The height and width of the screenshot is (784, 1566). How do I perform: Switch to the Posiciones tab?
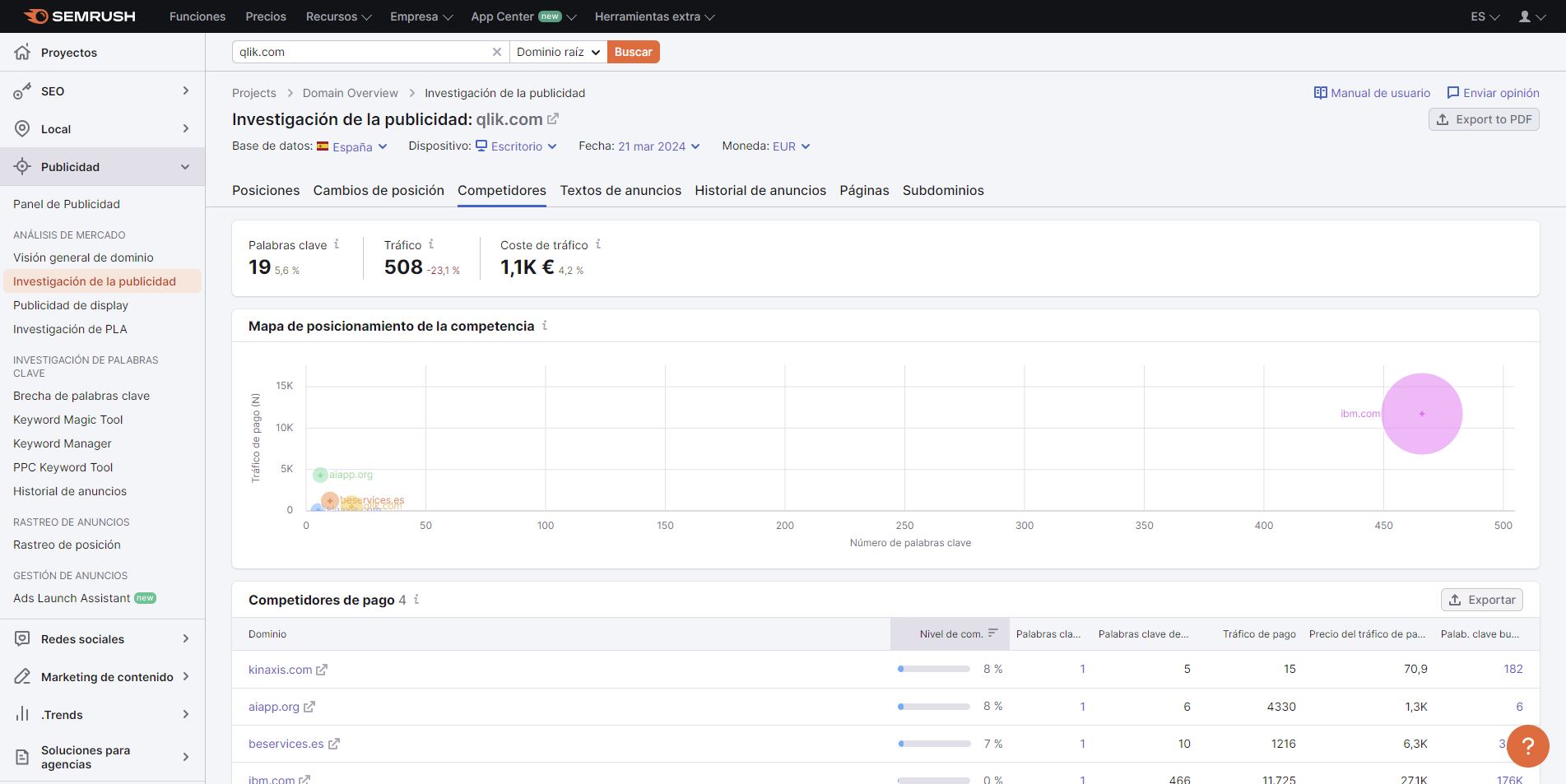[266, 190]
